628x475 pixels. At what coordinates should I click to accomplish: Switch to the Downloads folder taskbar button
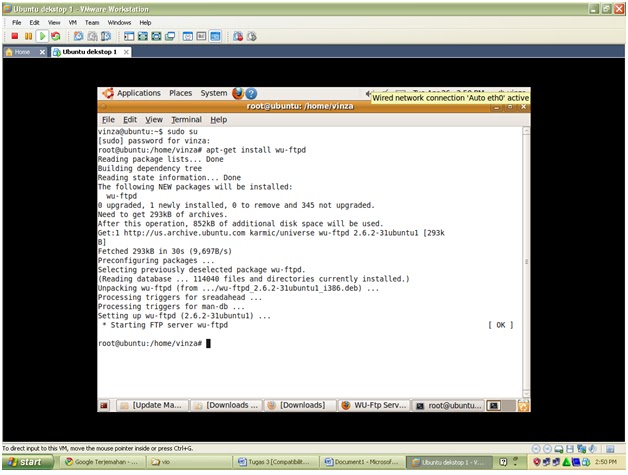tap(227, 405)
